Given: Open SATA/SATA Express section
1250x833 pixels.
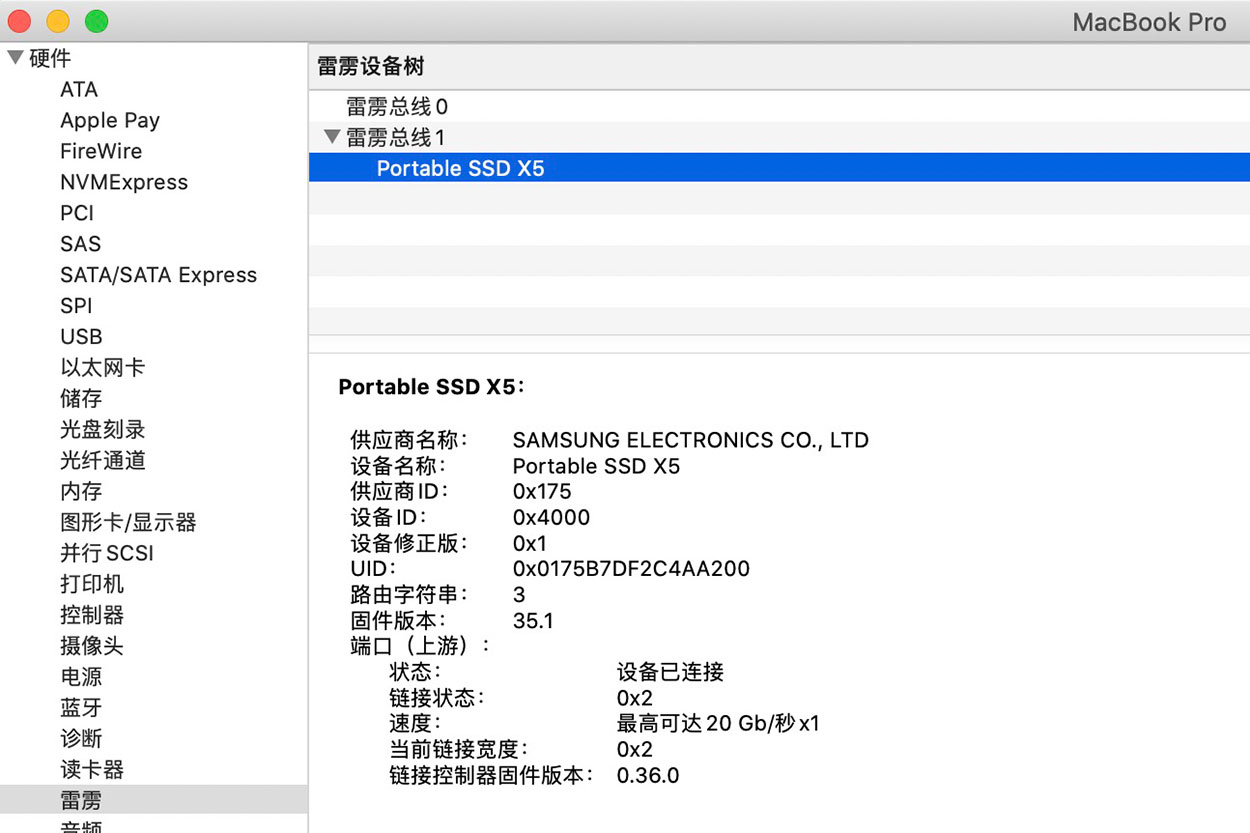Looking at the screenshot, I should pyautogui.click(x=158, y=275).
